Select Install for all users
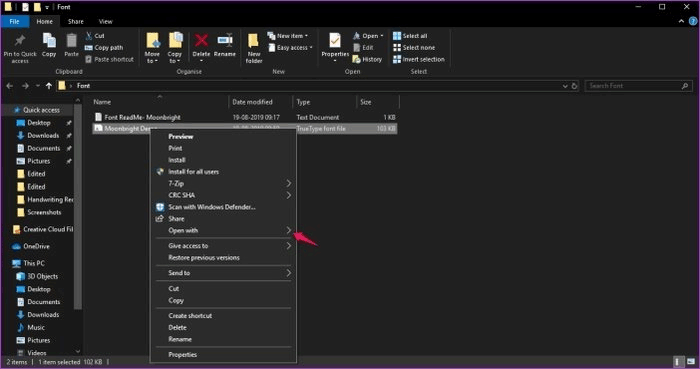This screenshot has width=700, height=369. point(193,171)
